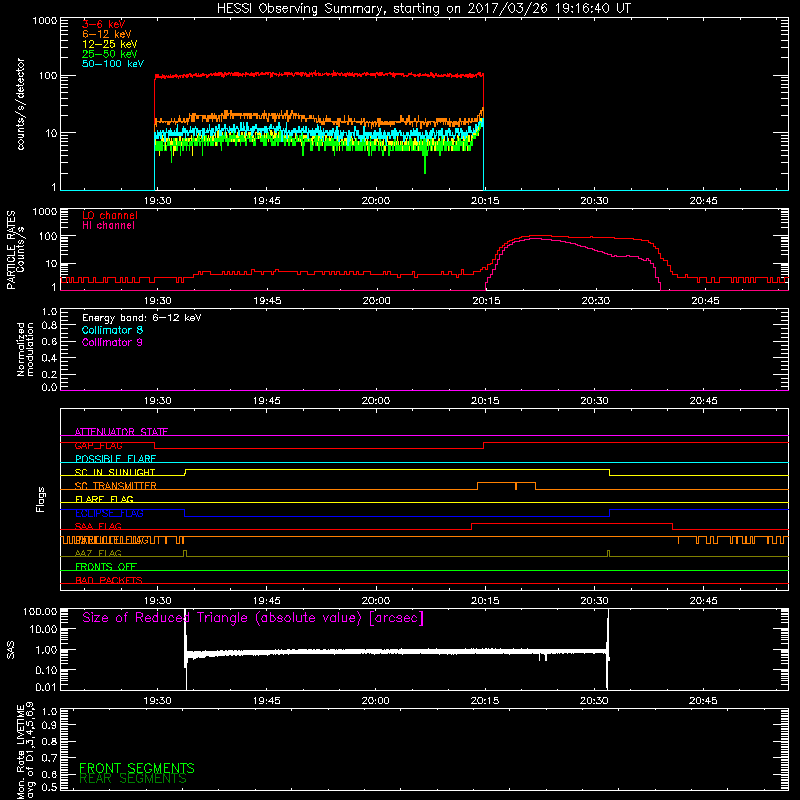Image resolution: width=800 pixels, height=800 pixels.
Task: Click the ECLIPSE_FLAG label
Action: click(109, 513)
